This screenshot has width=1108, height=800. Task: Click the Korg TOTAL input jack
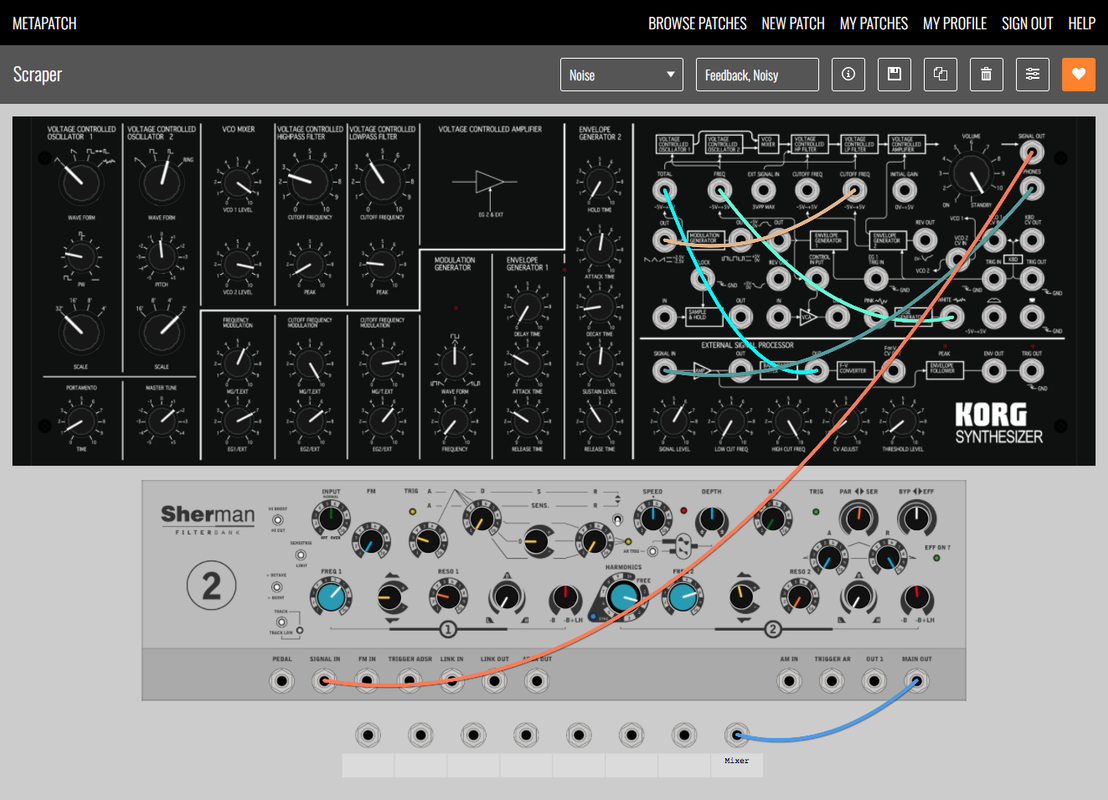[x=664, y=190]
